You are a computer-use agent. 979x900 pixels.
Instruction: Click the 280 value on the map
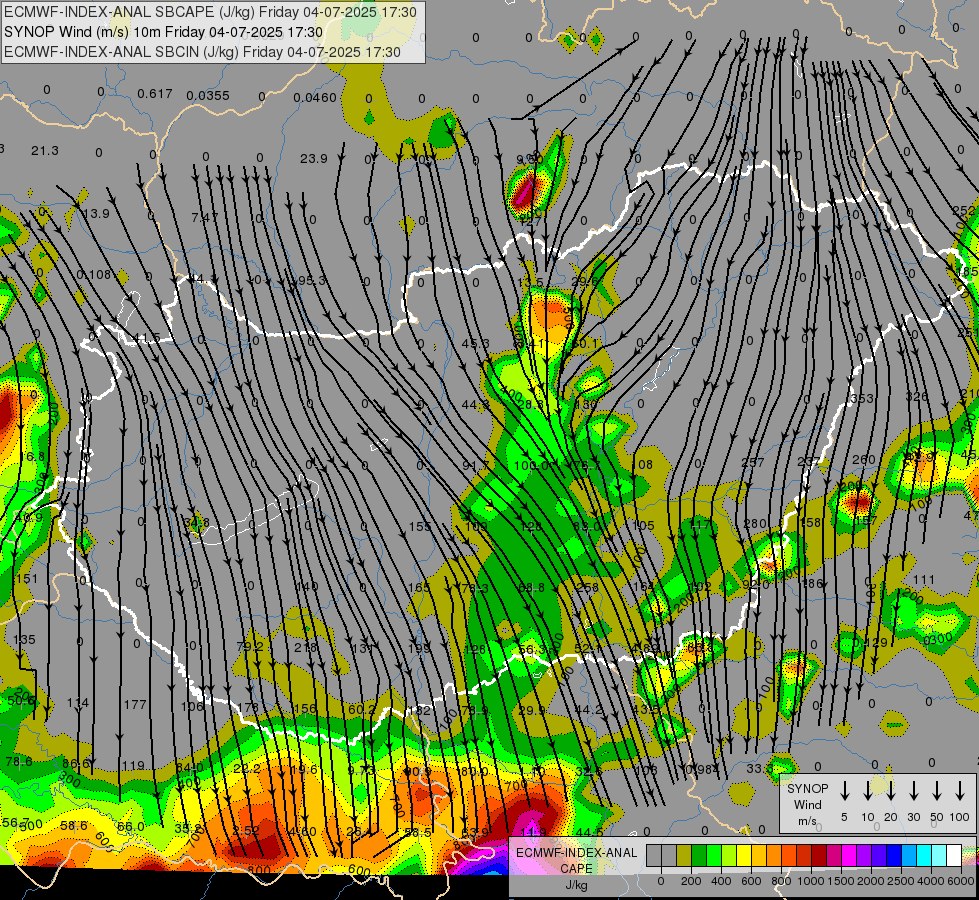coord(755,523)
